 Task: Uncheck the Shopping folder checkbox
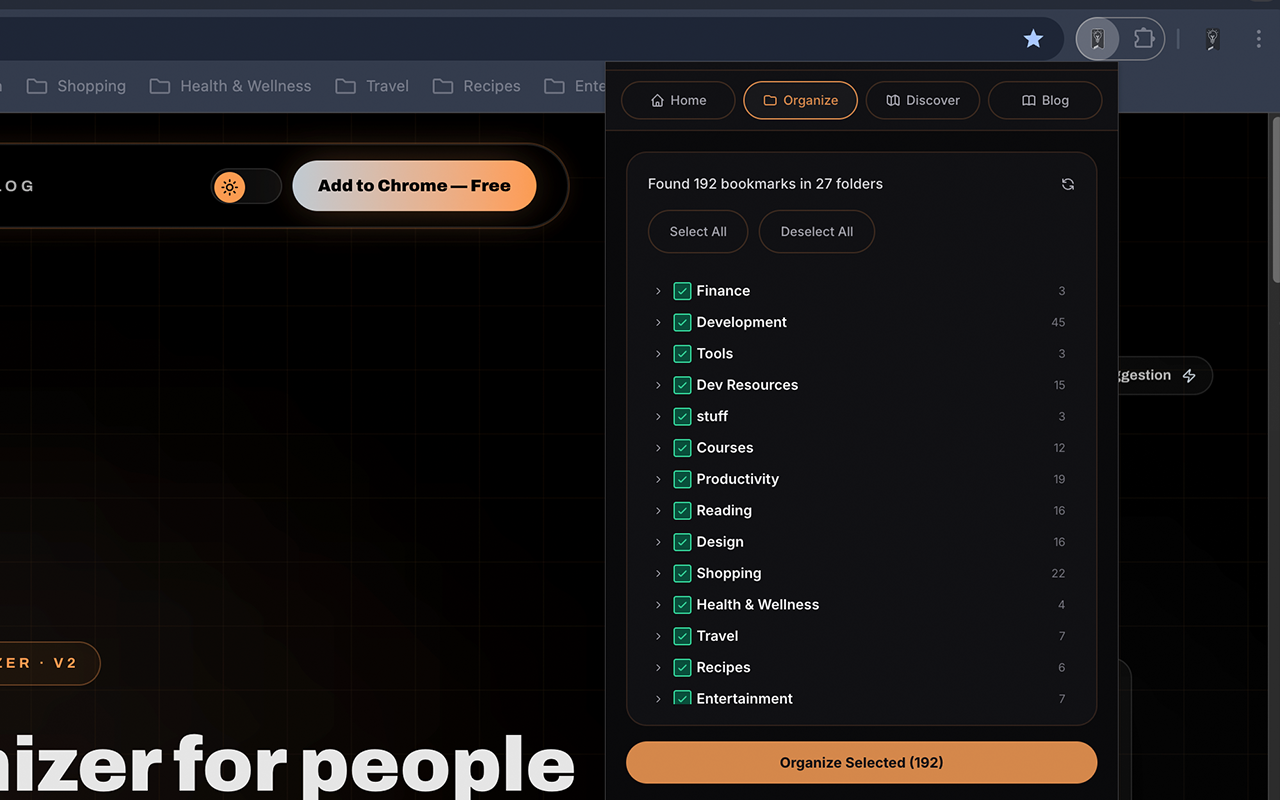[x=682, y=573]
